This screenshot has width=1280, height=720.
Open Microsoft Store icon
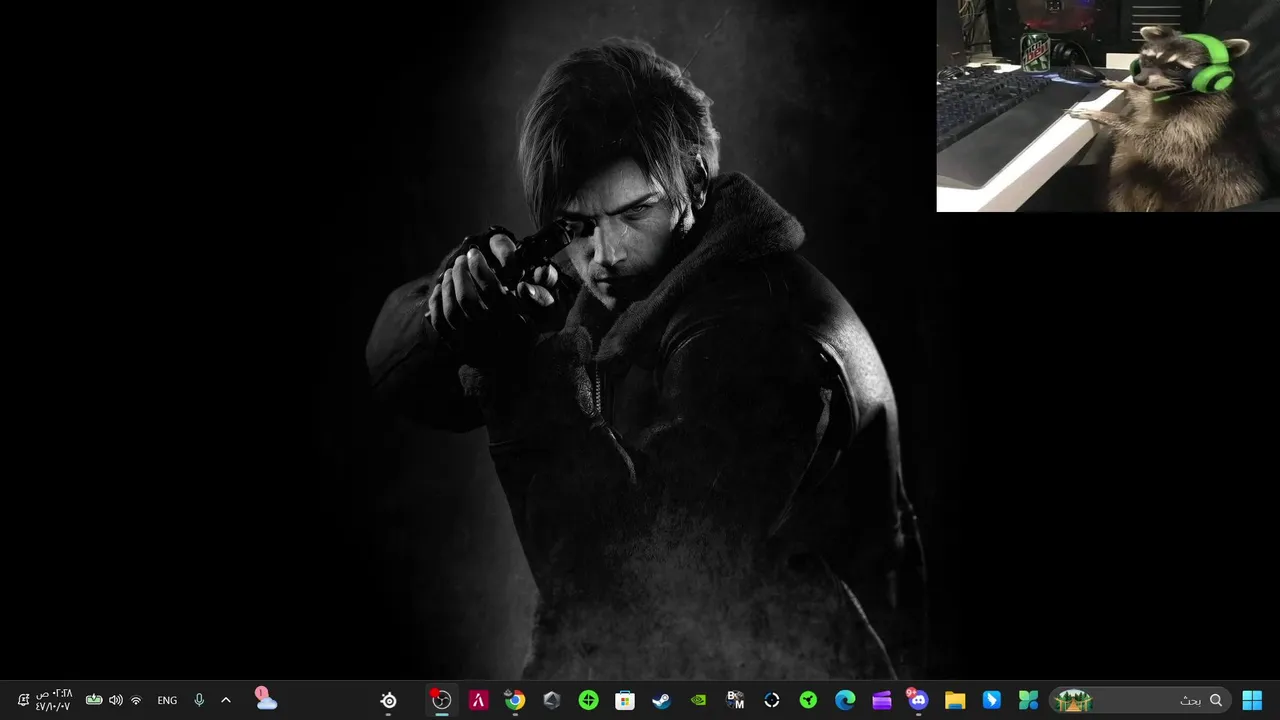[x=625, y=700]
